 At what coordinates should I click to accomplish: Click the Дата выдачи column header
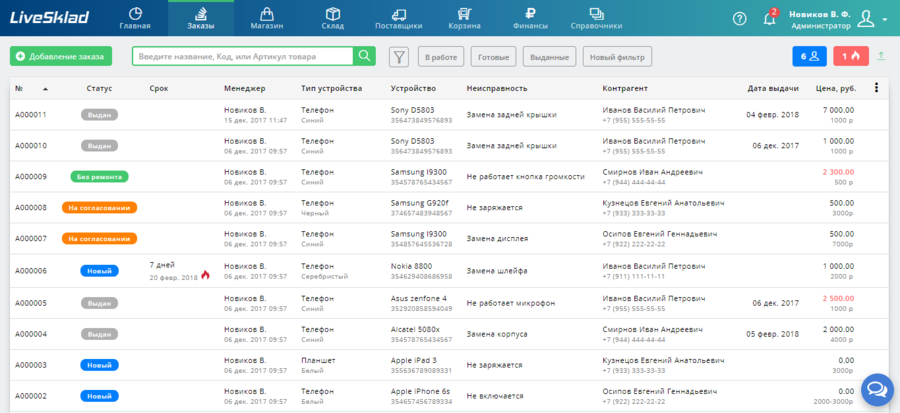coord(773,88)
